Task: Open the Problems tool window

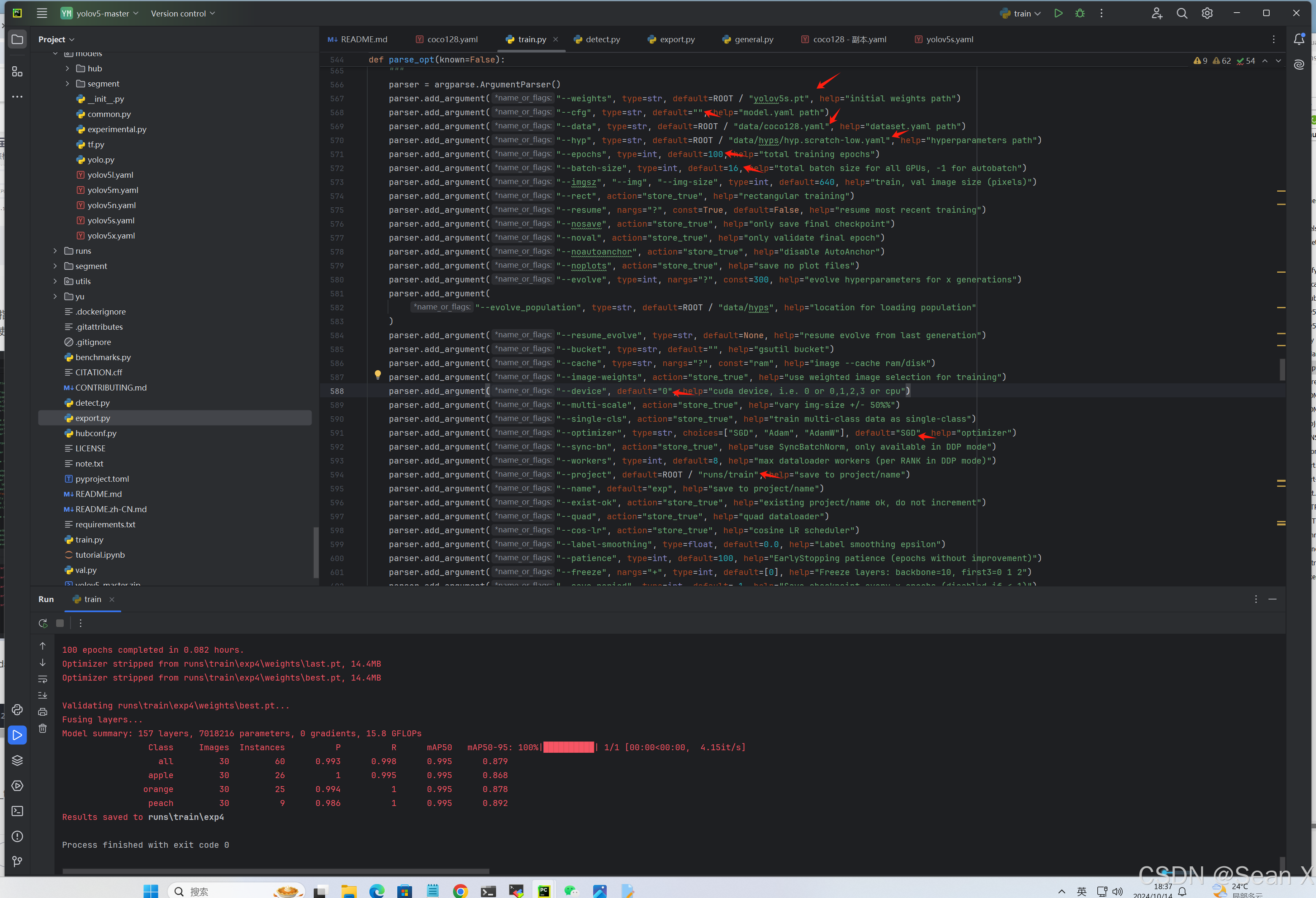Action: coord(18,836)
